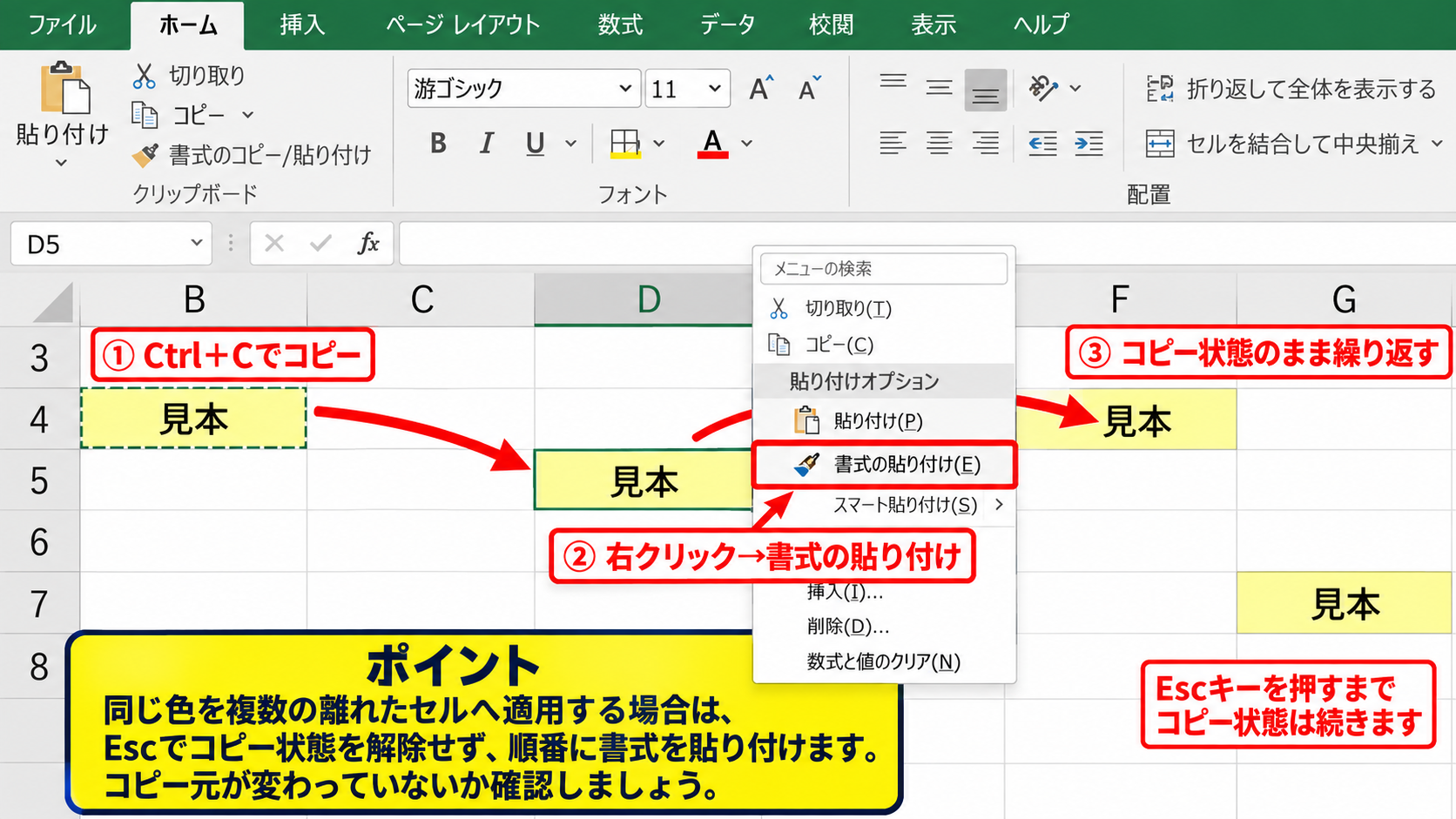
Task: Switch to the 校閲 tab
Action: pos(831,24)
